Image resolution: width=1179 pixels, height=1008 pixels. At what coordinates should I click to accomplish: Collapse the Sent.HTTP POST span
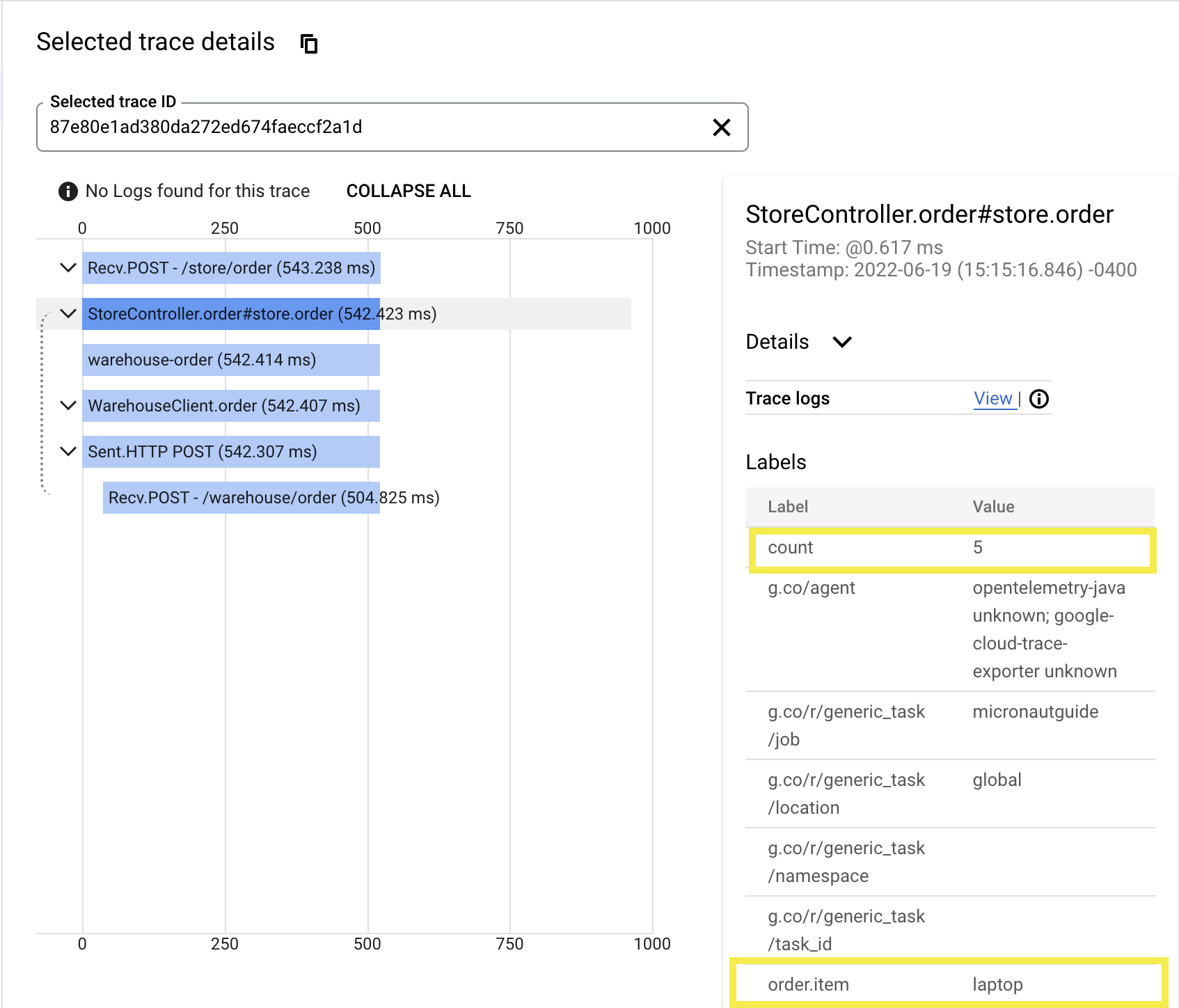tap(68, 451)
